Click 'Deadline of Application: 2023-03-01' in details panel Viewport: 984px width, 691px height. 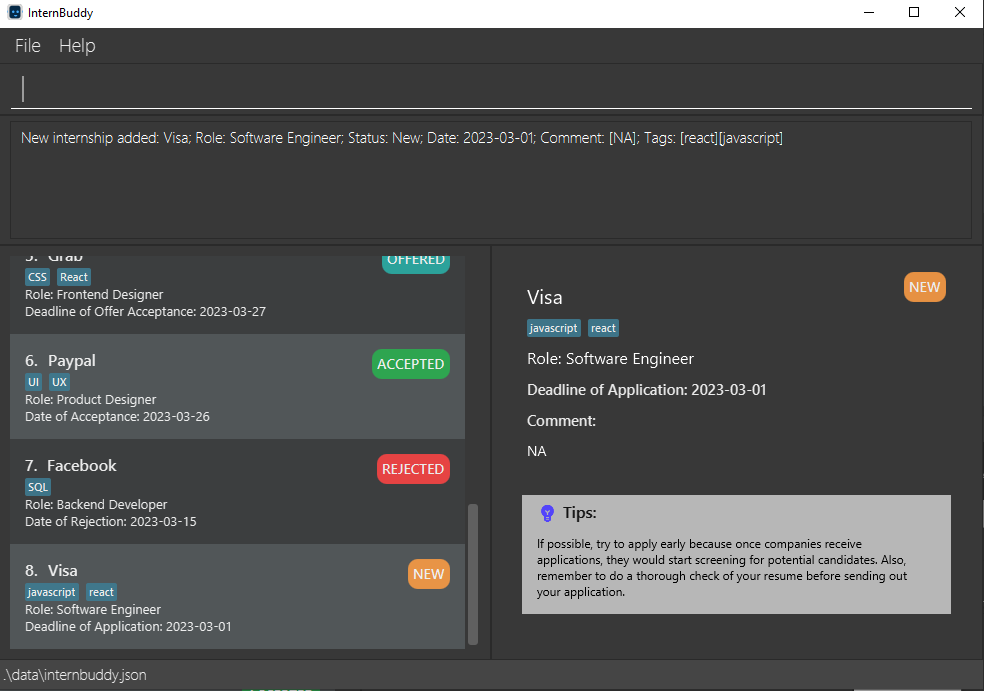646,390
